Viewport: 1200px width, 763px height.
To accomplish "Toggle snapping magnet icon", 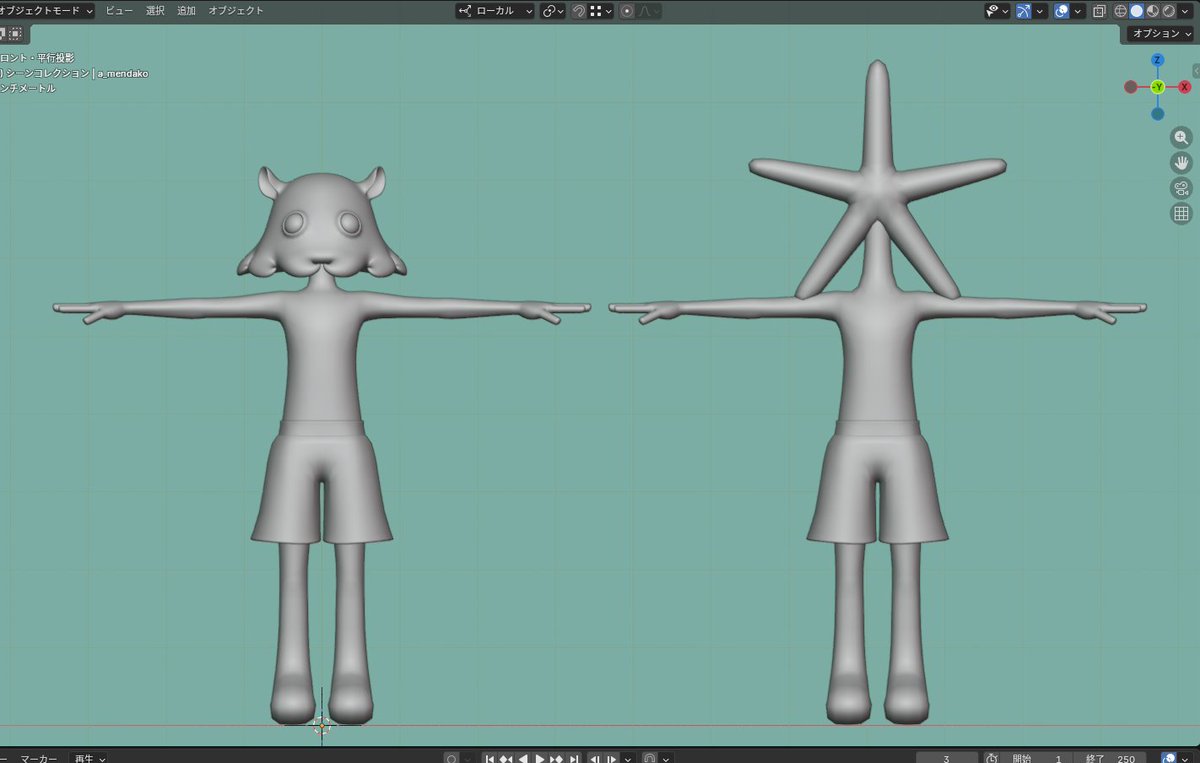I will click(578, 11).
